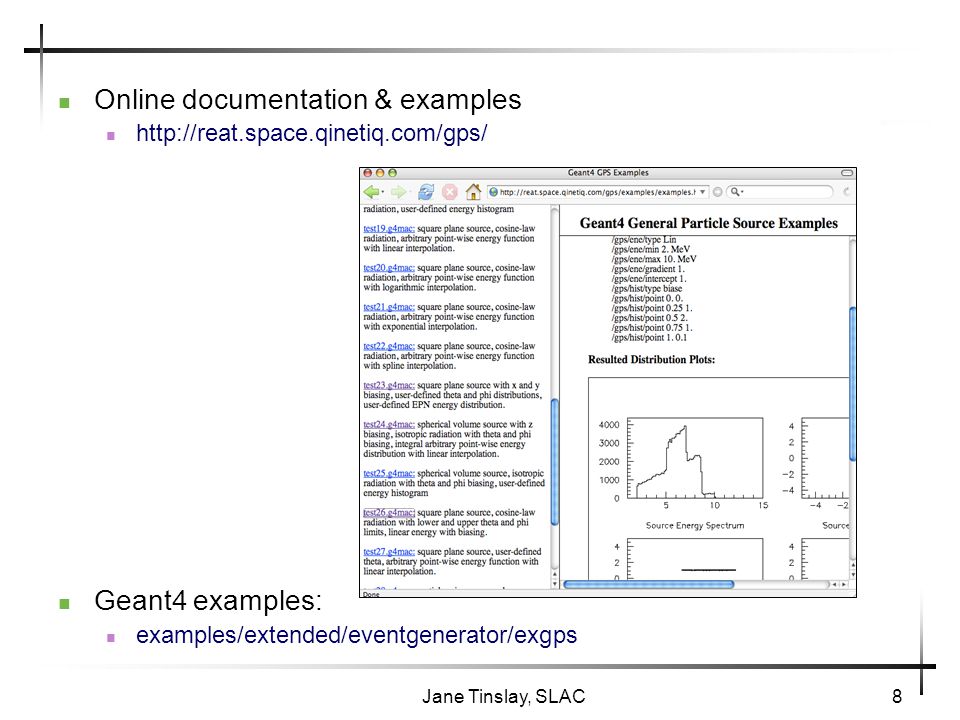
Task: Click the toolbar toggle pill in title bar
Action: tap(847, 173)
